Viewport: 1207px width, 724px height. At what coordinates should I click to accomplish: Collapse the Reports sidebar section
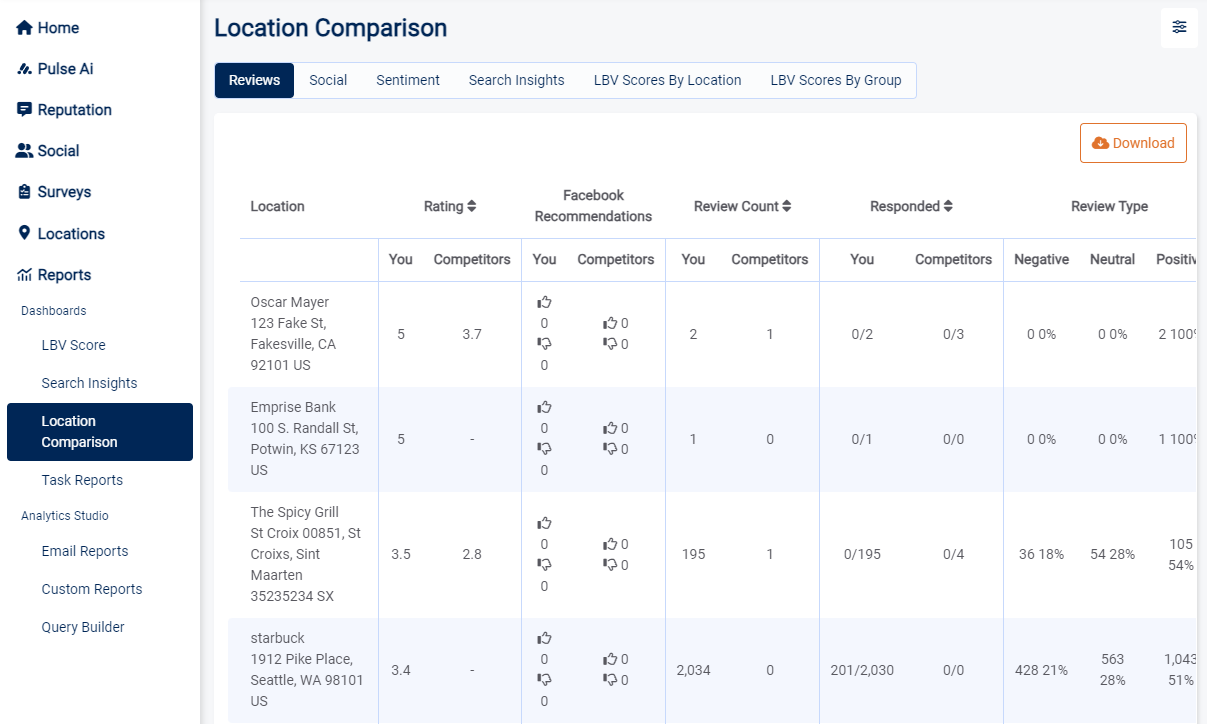point(64,275)
